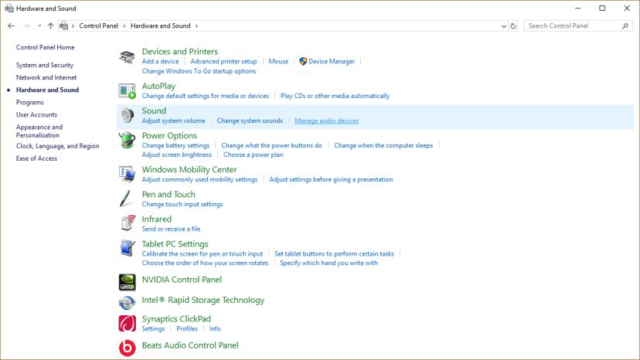Click Change when the computer sleeps
The height and width of the screenshot is (360, 640).
[x=383, y=145]
